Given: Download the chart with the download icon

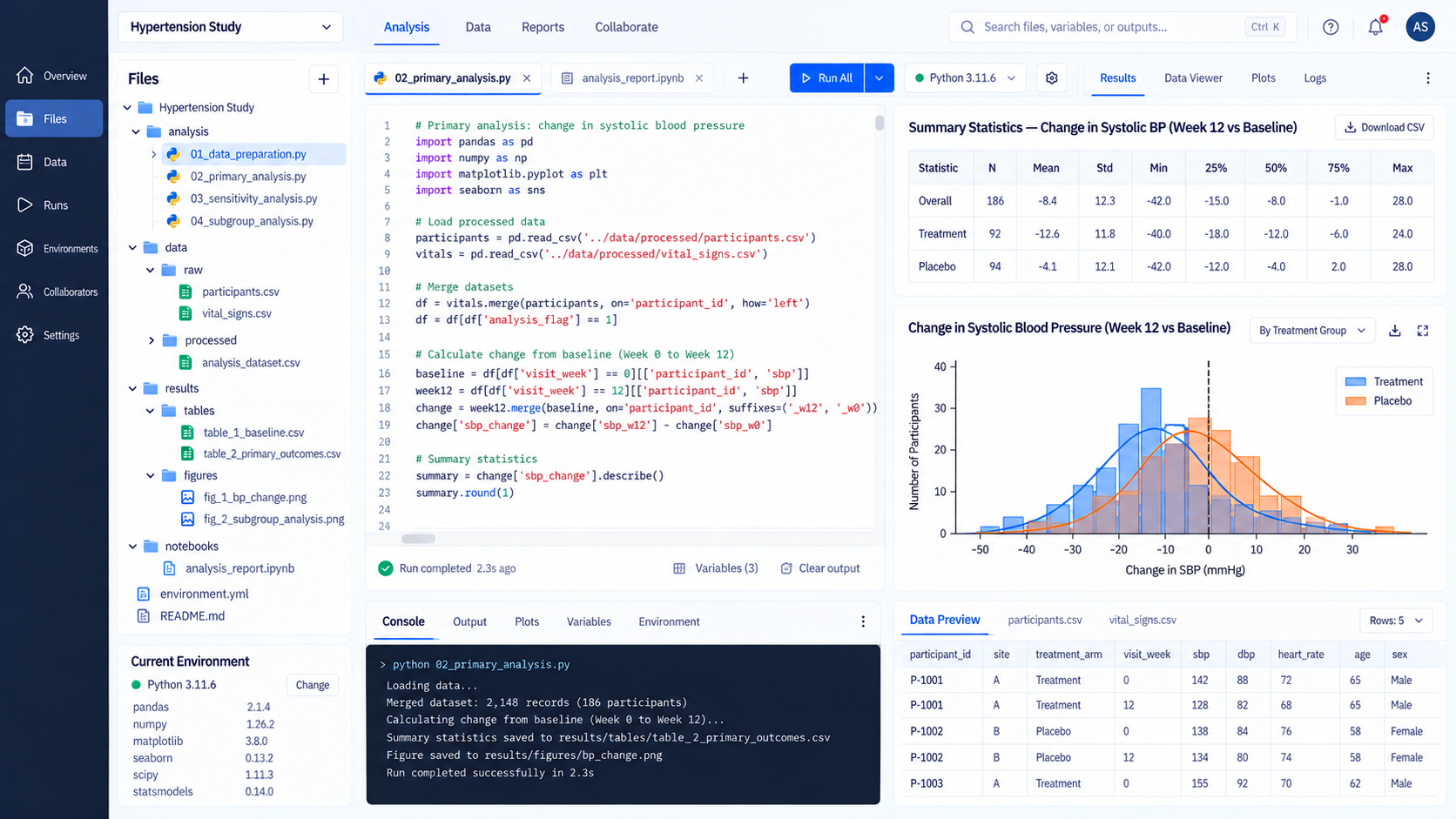Looking at the screenshot, I should click(x=1395, y=331).
